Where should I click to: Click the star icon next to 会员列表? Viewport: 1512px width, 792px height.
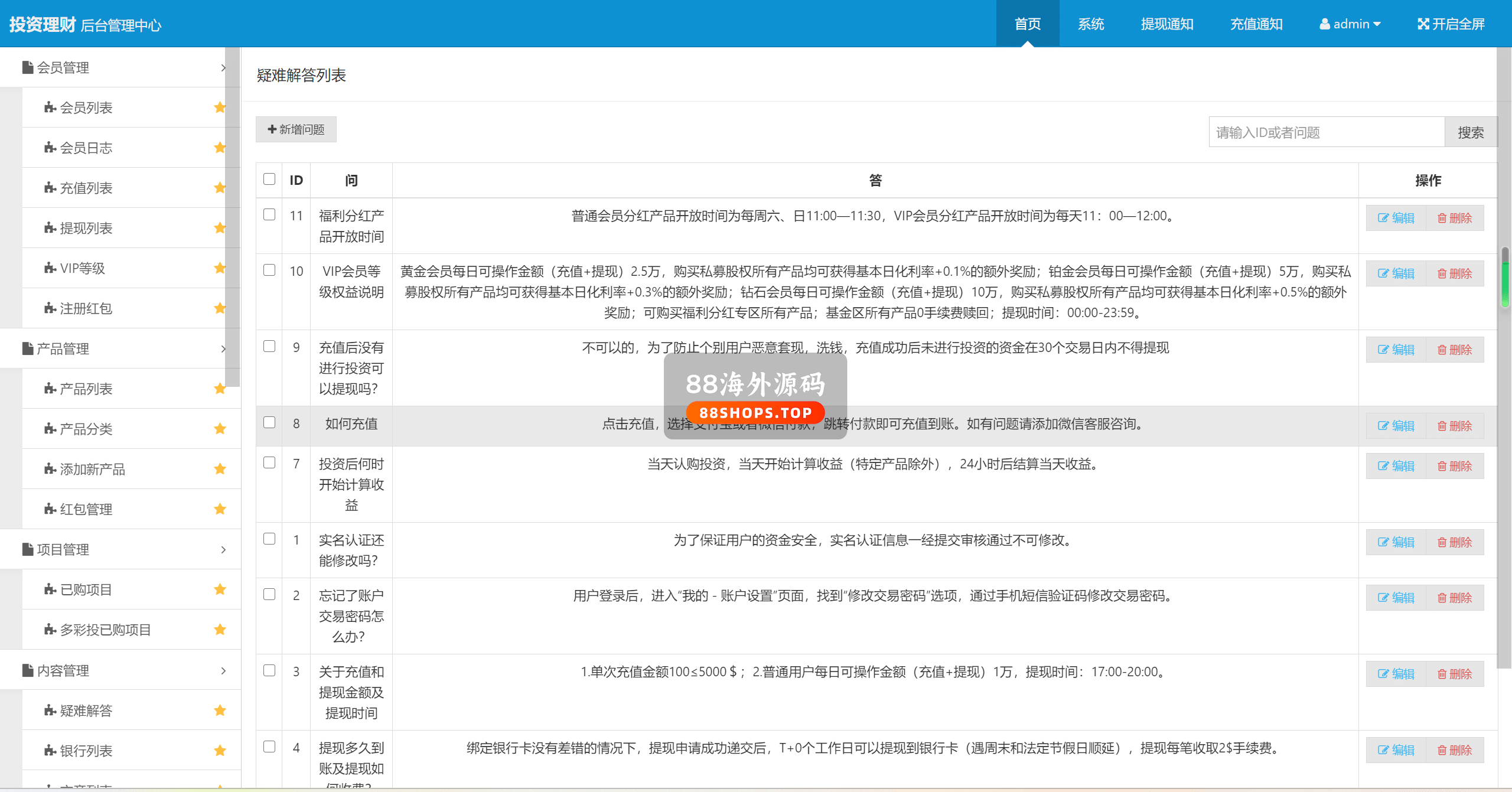coord(220,107)
